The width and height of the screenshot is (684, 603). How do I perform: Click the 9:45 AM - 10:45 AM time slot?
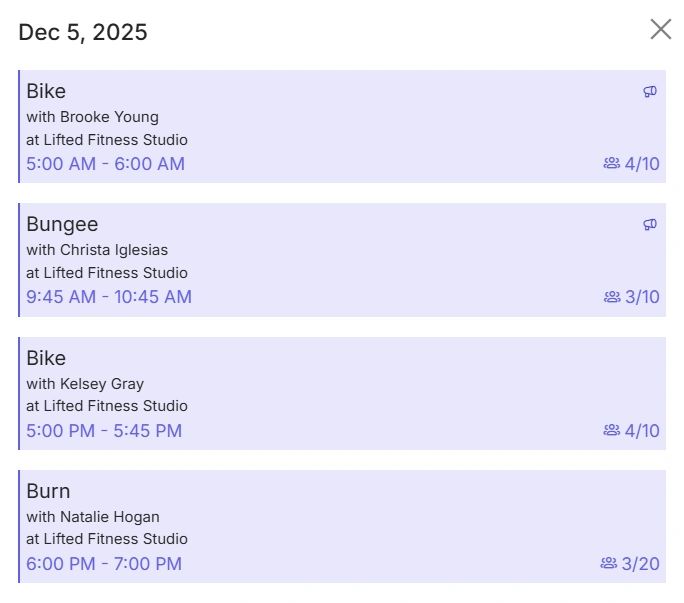(109, 297)
